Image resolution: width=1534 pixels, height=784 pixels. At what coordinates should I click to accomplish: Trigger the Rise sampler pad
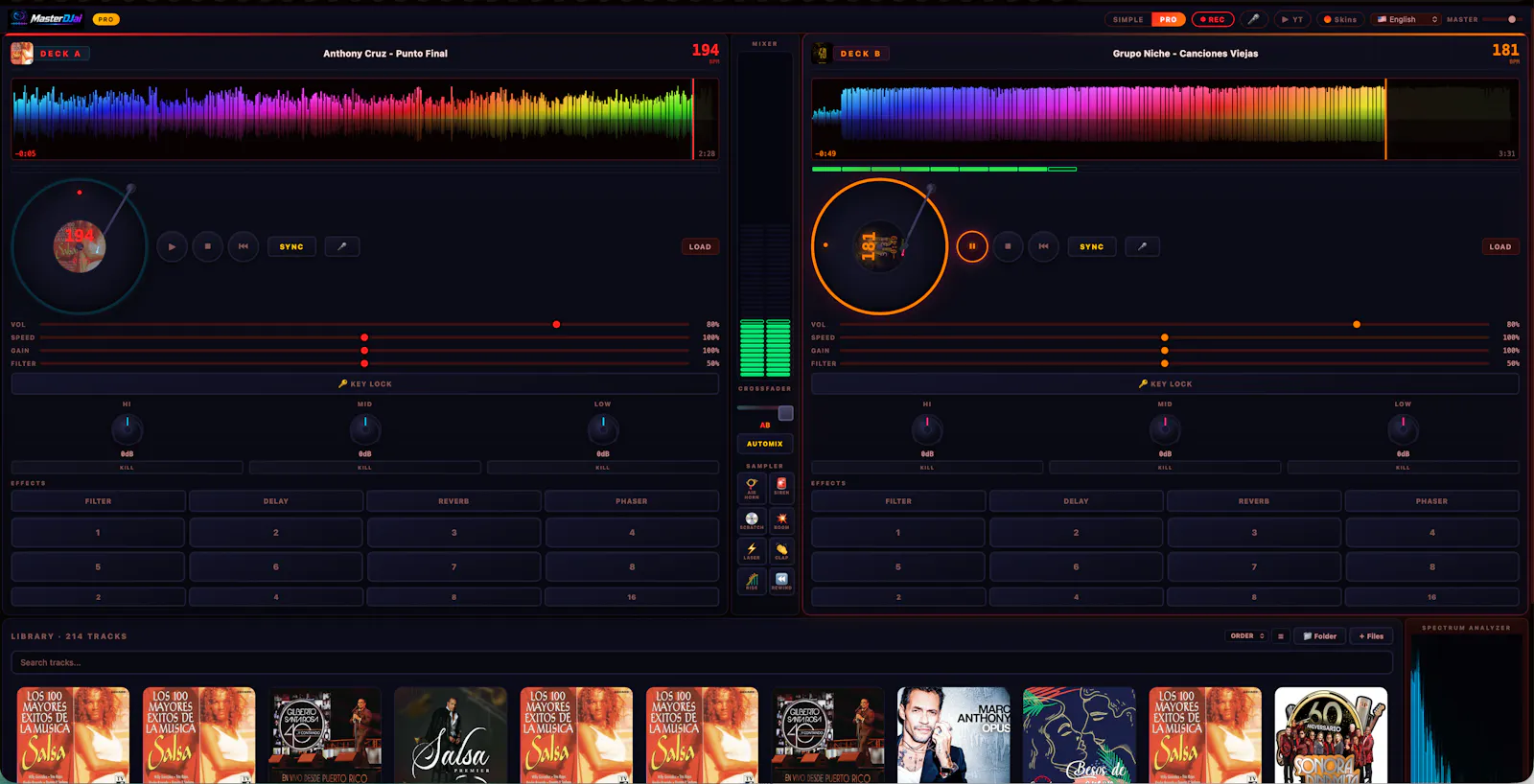pos(752,581)
